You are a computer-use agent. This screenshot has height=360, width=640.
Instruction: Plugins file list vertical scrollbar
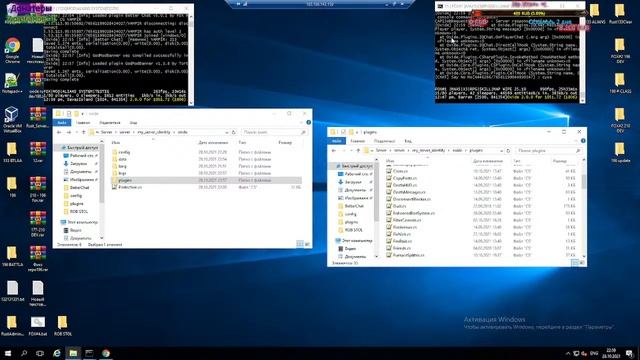[584, 207]
